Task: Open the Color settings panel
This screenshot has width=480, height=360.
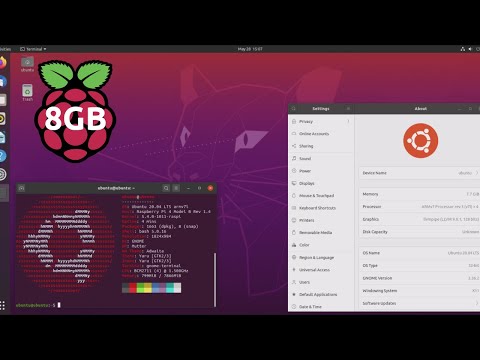Action: 321,245
